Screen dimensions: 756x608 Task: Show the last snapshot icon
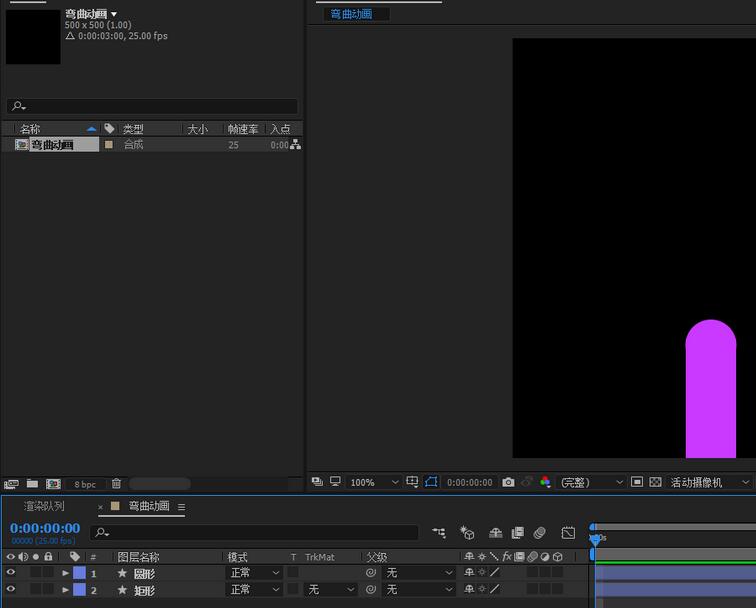(x=527, y=482)
